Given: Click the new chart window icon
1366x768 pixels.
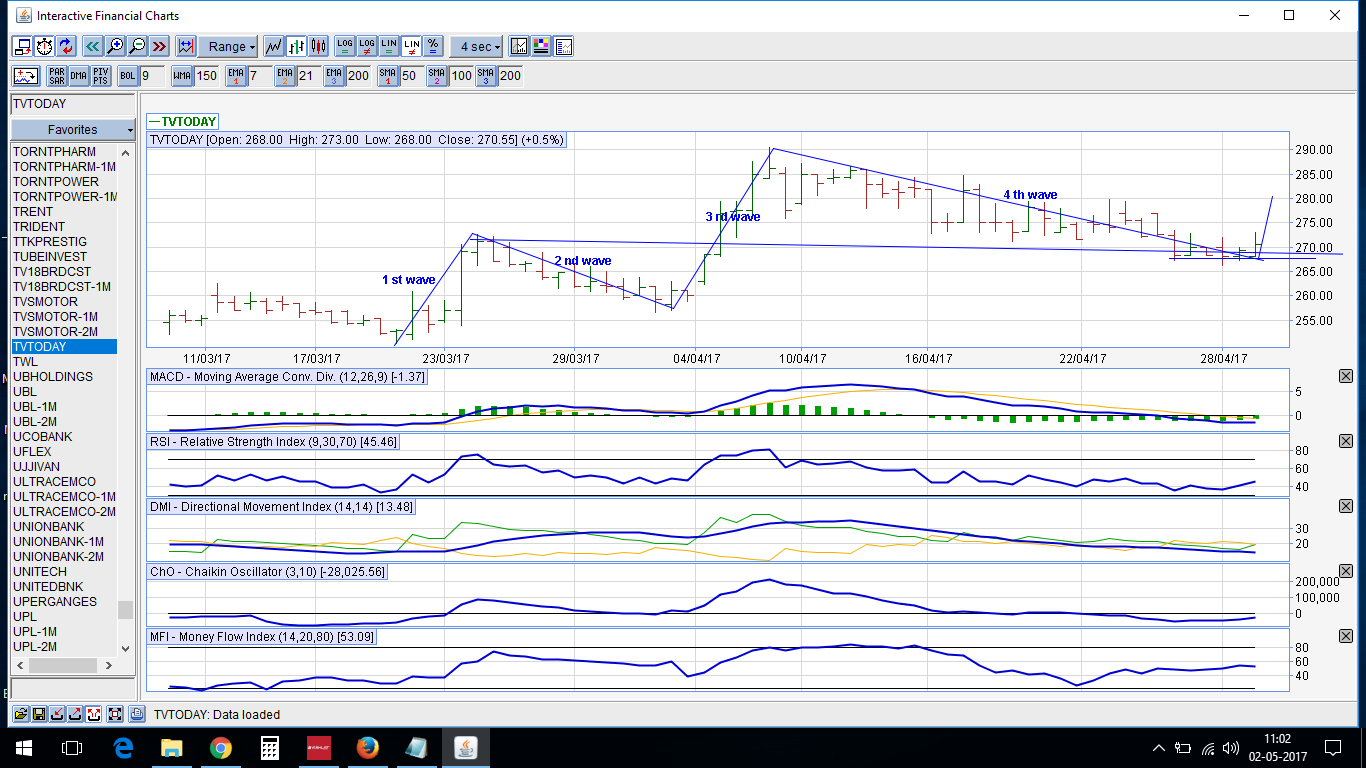Looking at the screenshot, I should pyautogui.click(x=21, y=46).
